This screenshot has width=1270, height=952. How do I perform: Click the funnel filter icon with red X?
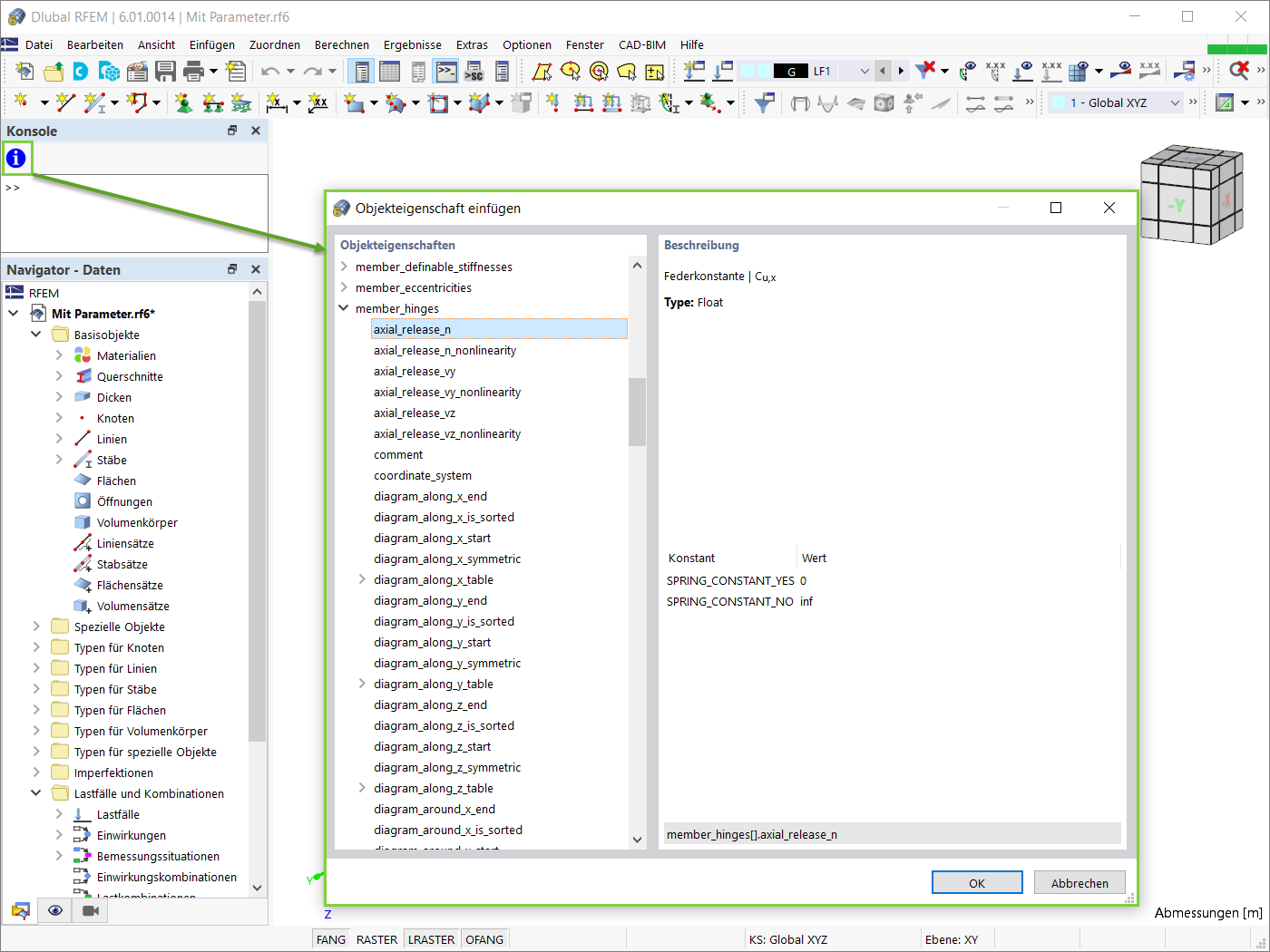tap(925, 71)
